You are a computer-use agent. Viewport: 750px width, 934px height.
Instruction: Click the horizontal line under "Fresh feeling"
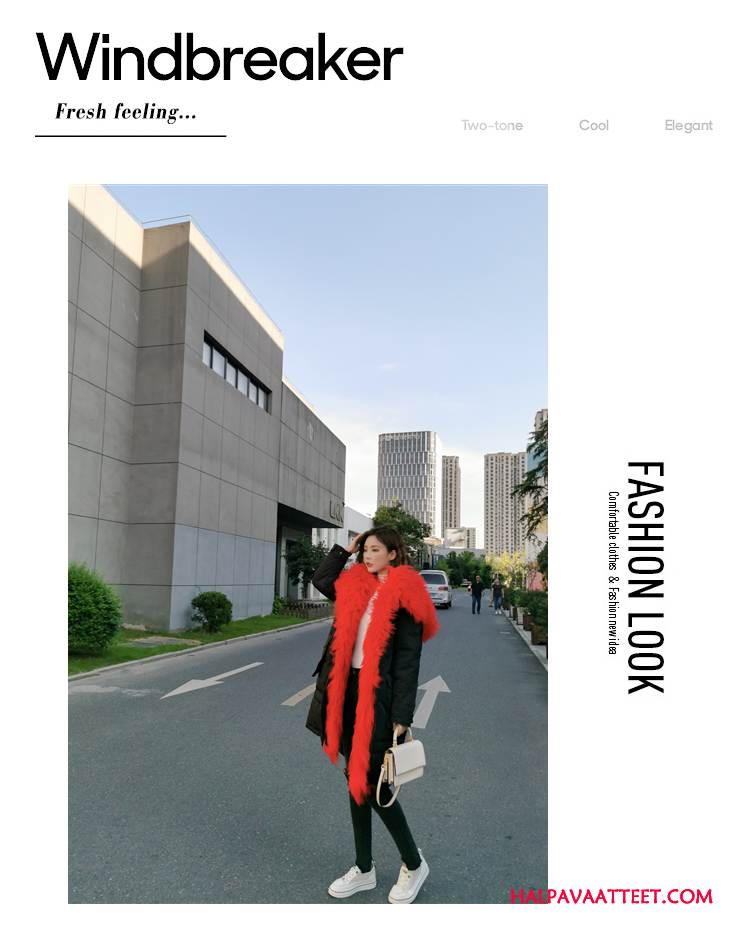coord(130,136)
